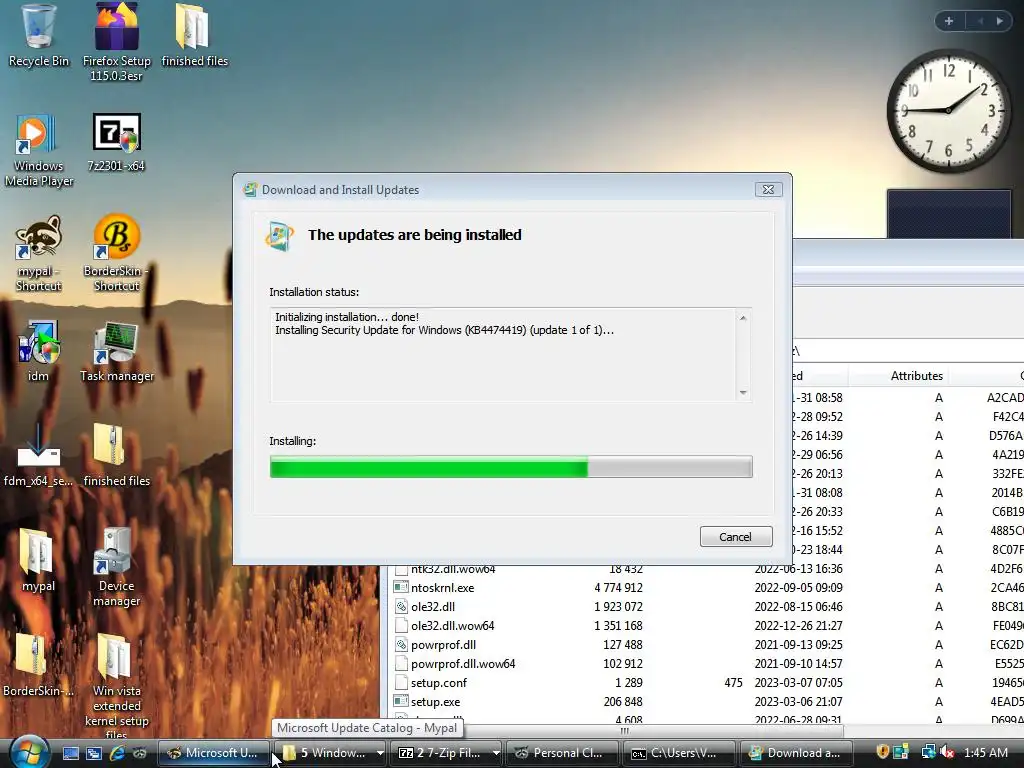Screen dimensions: 1024x768
Task: Click sidebar next gadgets arrow
Action: [999, 21]
